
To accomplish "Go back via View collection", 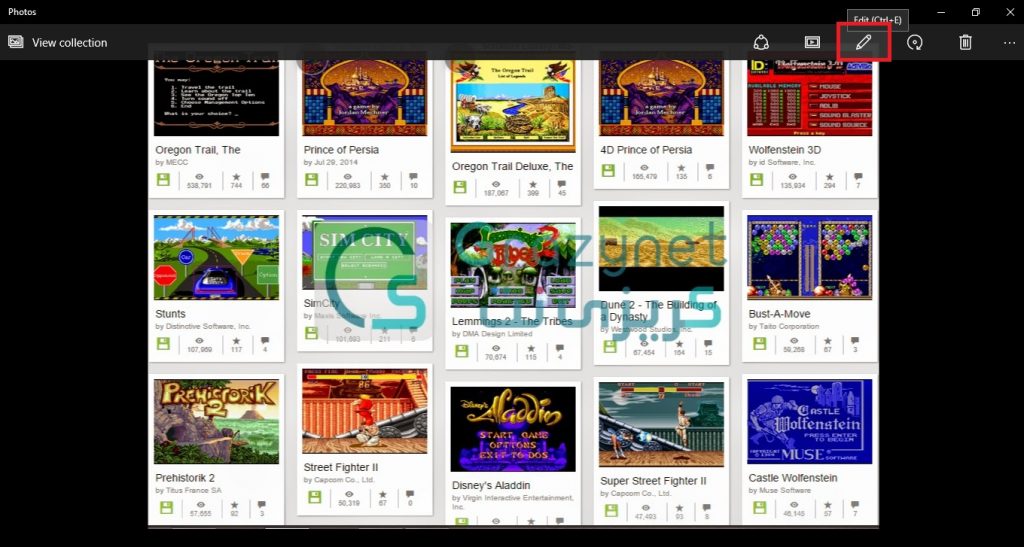I will click(69, 42).
